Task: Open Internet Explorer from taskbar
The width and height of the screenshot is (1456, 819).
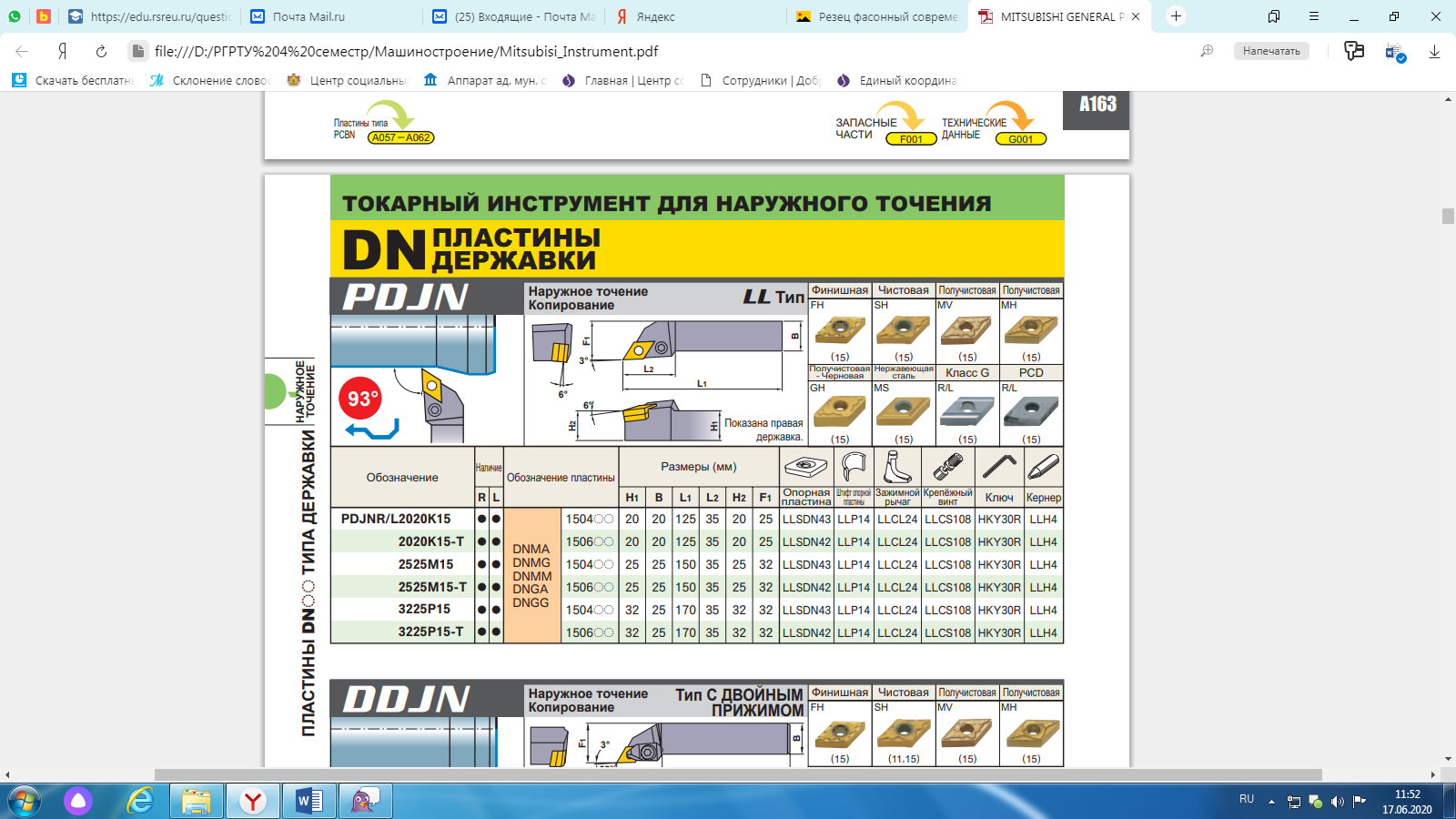Action: (140, 801)
